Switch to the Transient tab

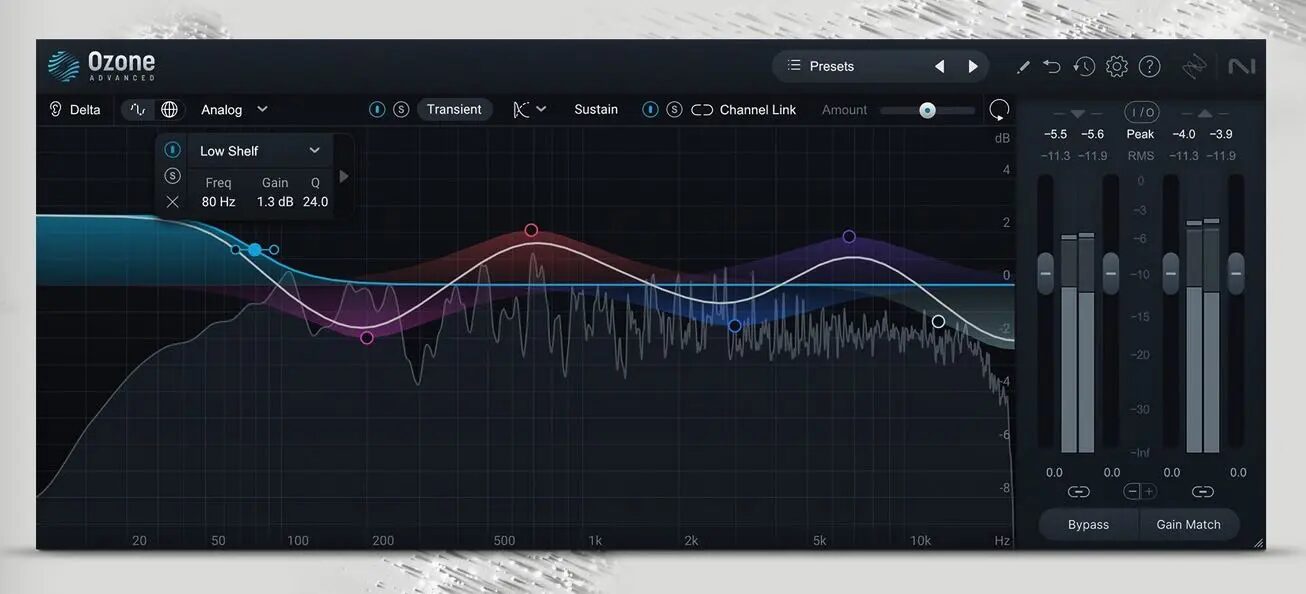[x=455, y=109]
